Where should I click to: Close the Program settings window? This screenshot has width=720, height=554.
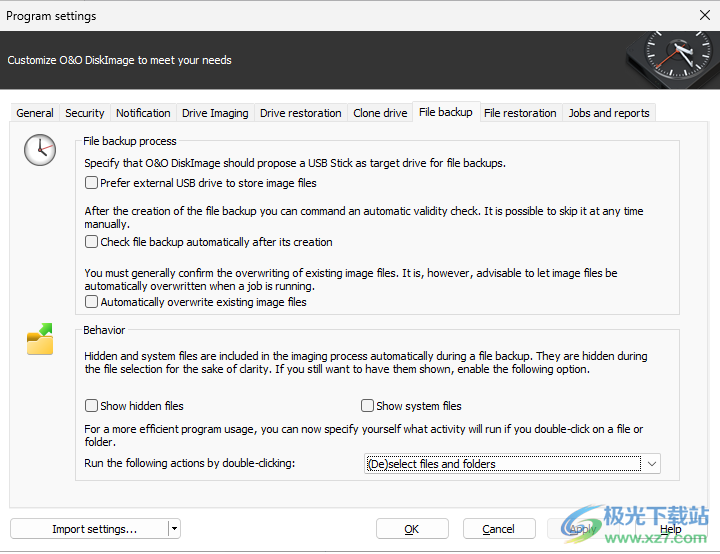703,15
